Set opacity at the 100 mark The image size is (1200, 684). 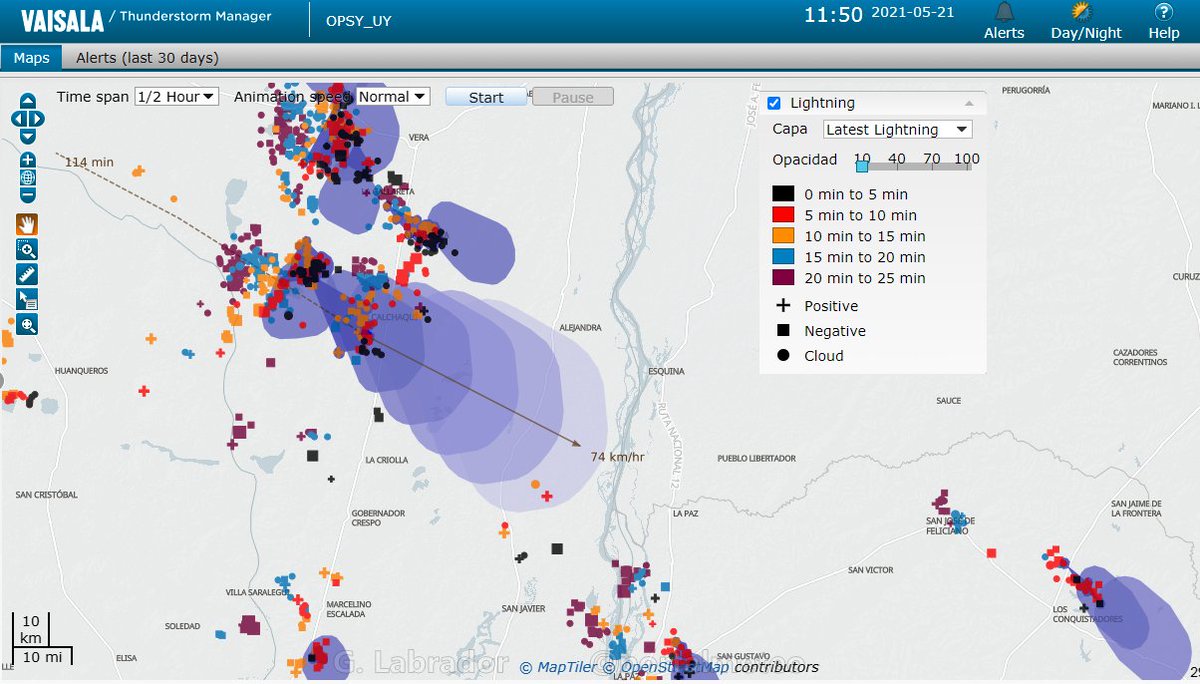(x=966, y=159)
